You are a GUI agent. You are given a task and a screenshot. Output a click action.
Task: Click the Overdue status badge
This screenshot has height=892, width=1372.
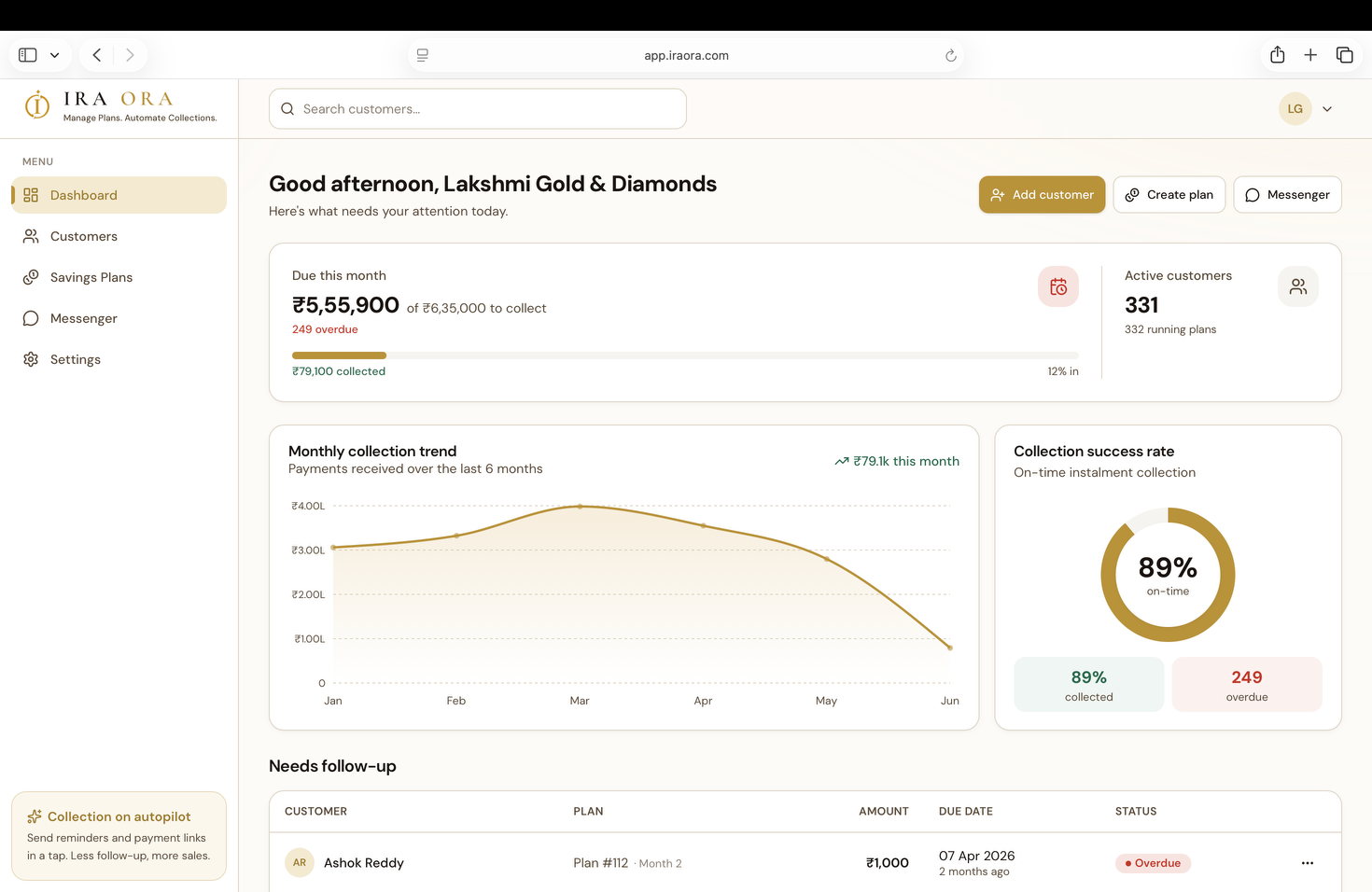(1153, 863)
